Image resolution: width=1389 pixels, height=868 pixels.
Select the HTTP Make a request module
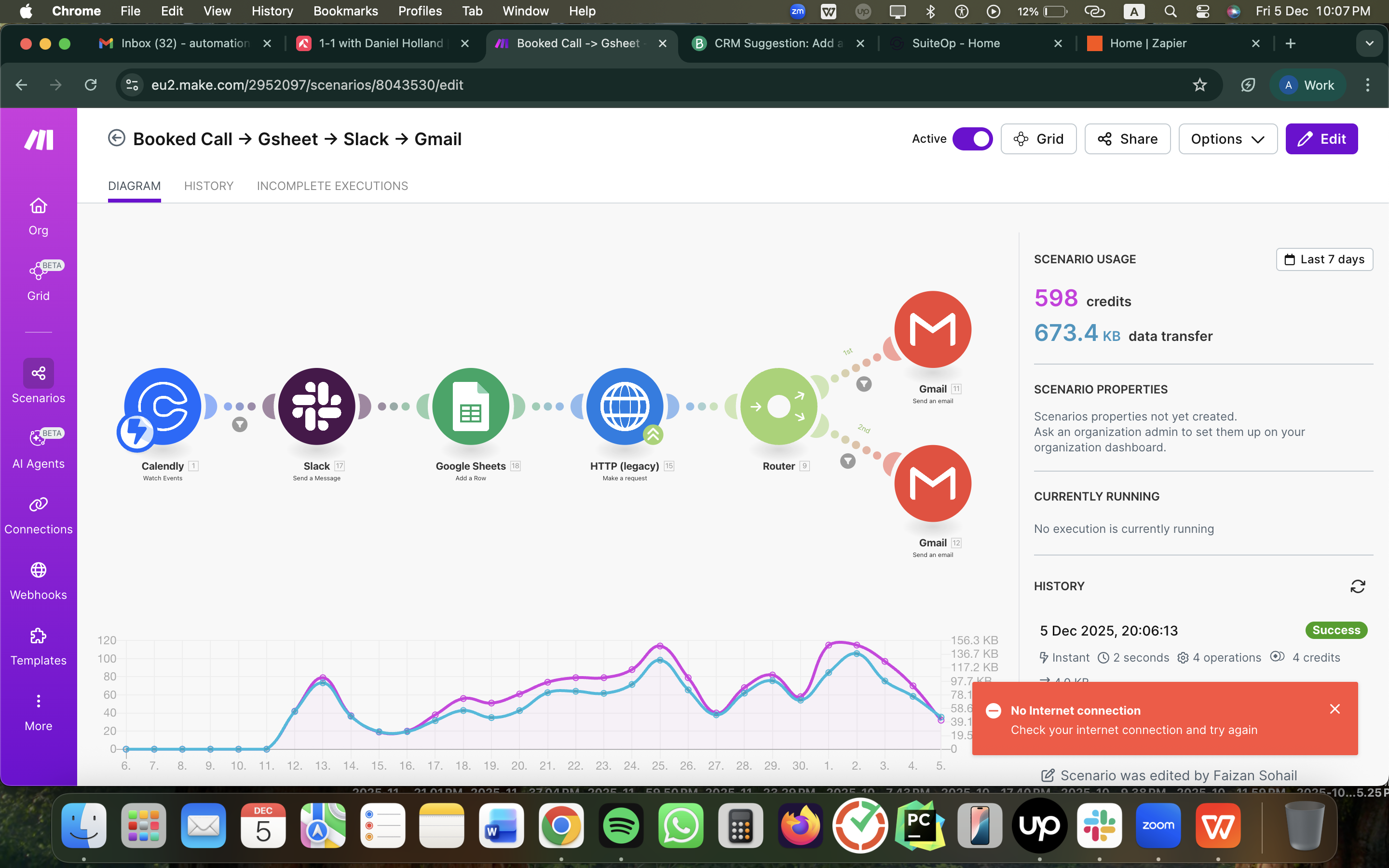point(625,407)
